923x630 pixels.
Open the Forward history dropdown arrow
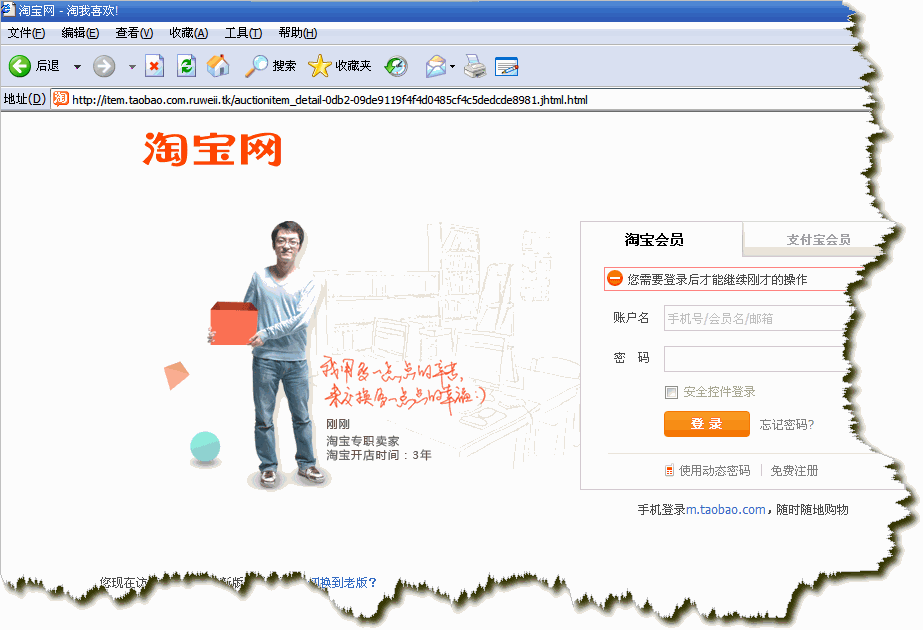coord(132,67)
